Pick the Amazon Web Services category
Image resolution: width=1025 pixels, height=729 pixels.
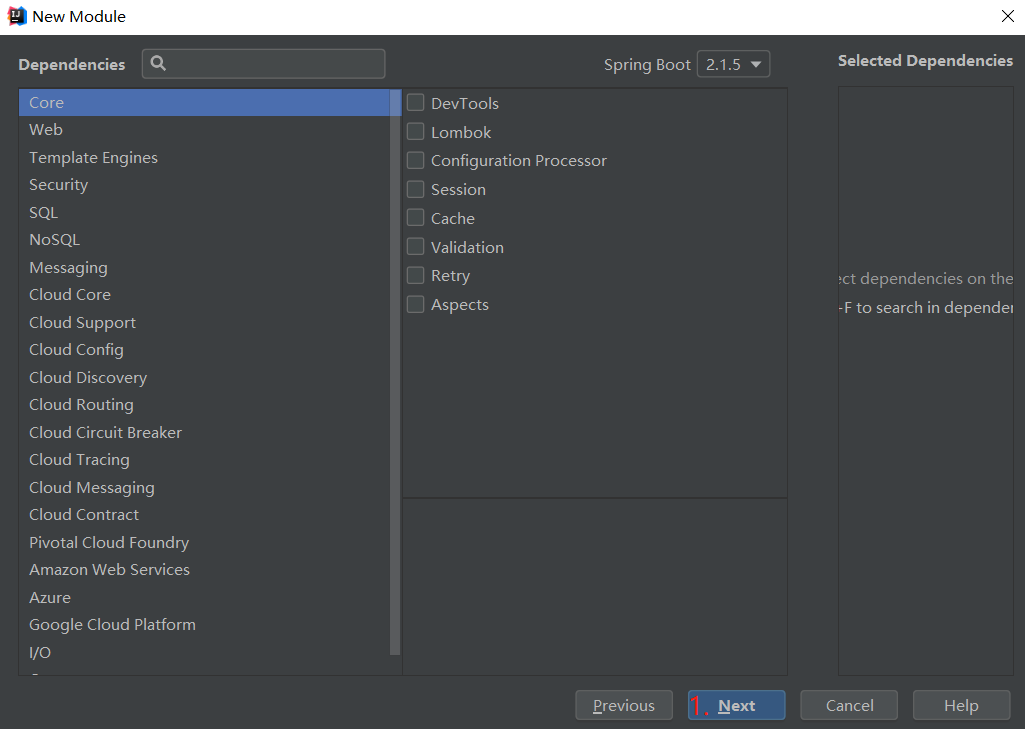[x=109, y=570]
